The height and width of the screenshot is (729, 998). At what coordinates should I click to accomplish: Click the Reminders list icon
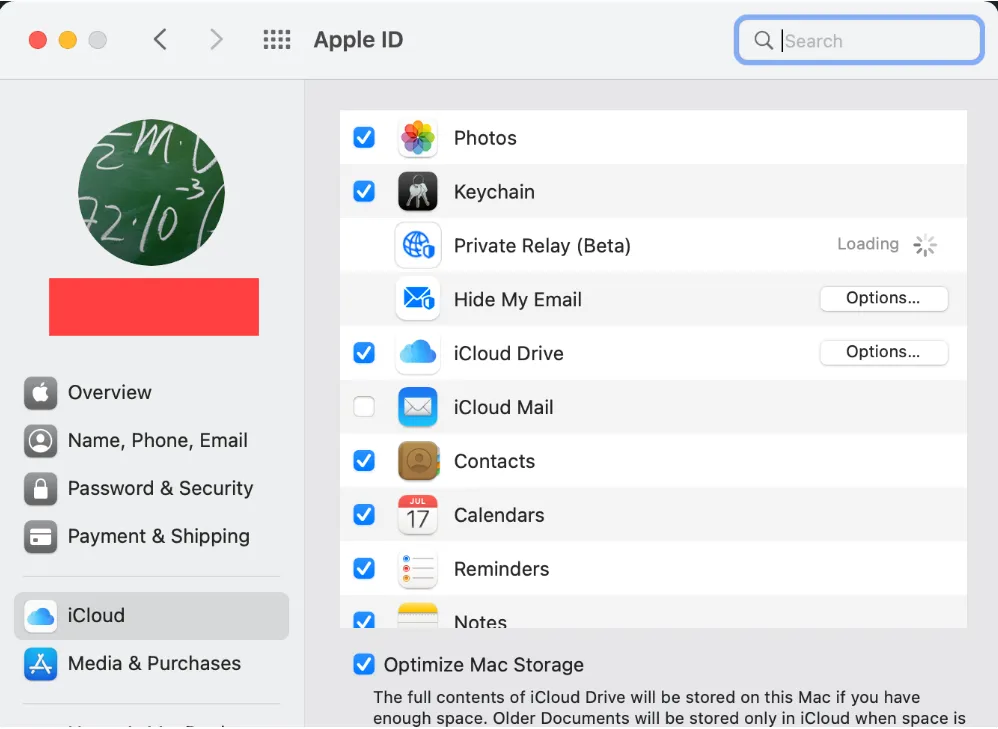coord(418,568)
